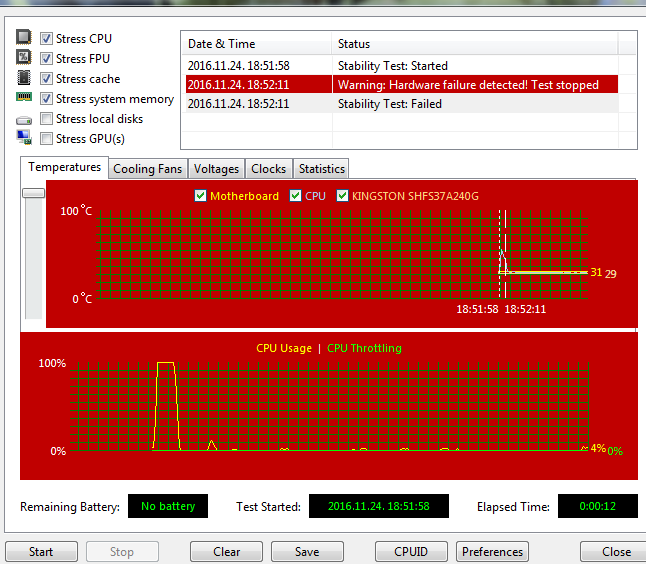
Task: Click the Status column header
Action: click(x=475, y=44)
